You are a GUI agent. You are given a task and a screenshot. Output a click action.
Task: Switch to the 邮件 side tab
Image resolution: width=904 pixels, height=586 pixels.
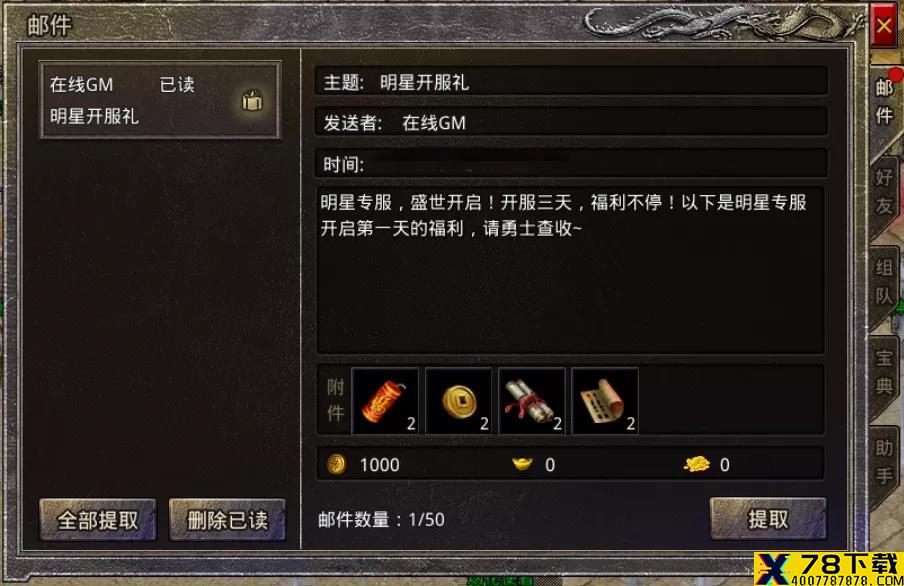pos(885,102)
